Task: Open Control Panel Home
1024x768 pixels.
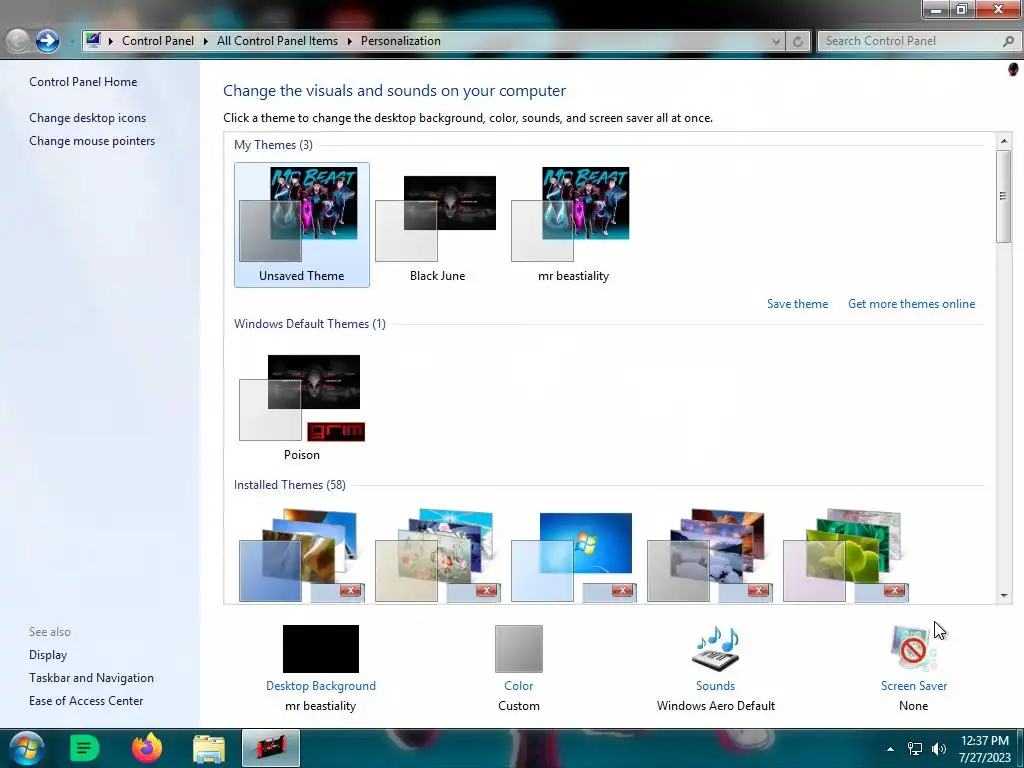Action: [x=83, y=82]
